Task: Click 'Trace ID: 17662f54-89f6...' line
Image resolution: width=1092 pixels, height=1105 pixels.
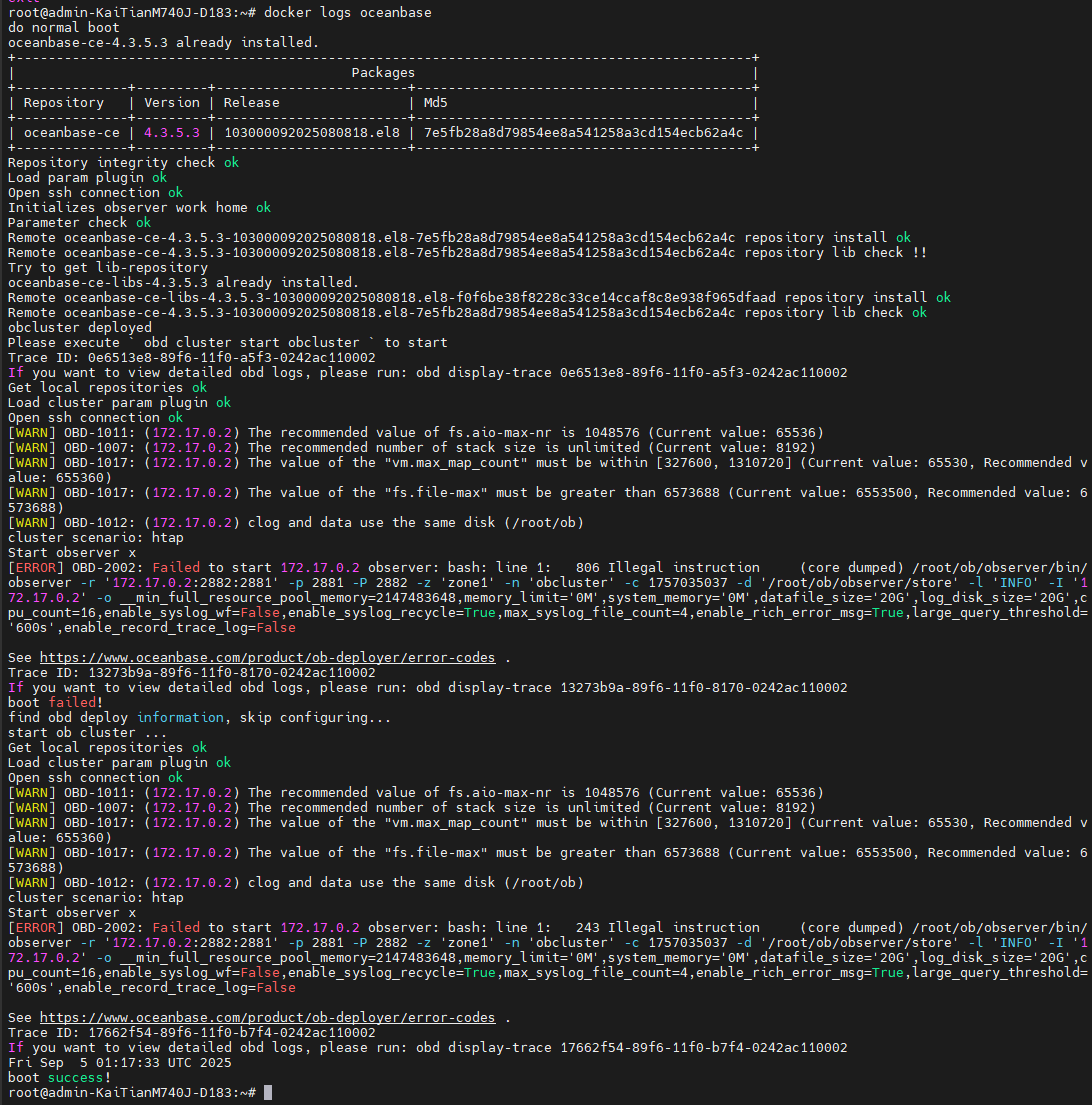Action: tap(192, 1032)
